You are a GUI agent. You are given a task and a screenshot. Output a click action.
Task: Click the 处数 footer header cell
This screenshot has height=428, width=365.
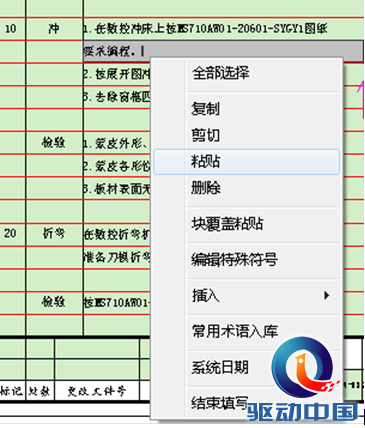coord(40,391)
